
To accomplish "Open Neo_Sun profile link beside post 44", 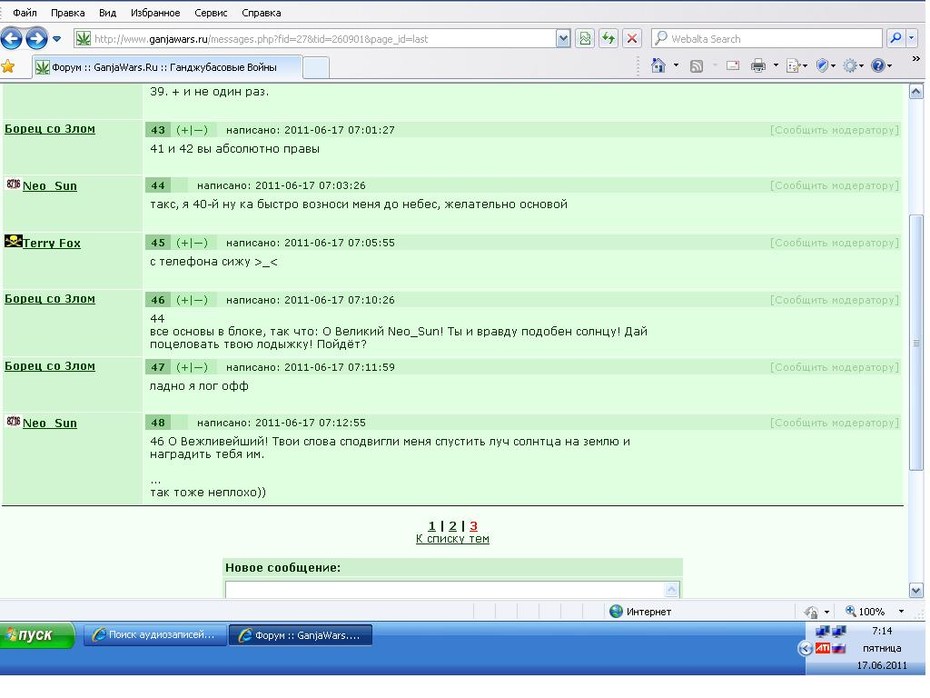I will [x=50, y=186].
